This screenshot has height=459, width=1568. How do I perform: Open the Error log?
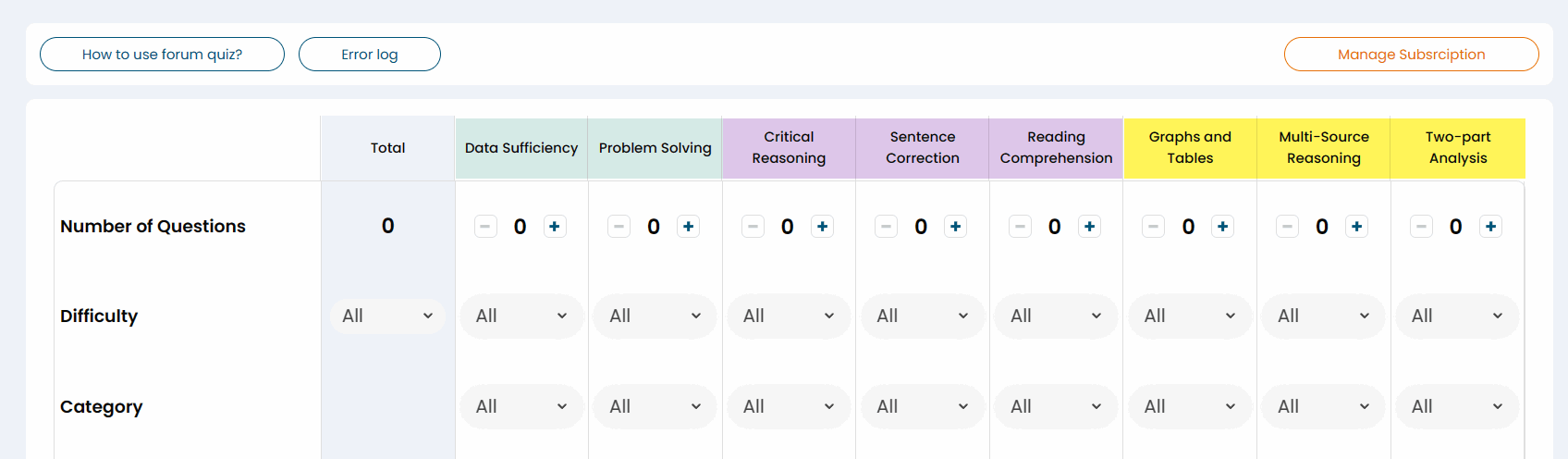tap(370, 55)
